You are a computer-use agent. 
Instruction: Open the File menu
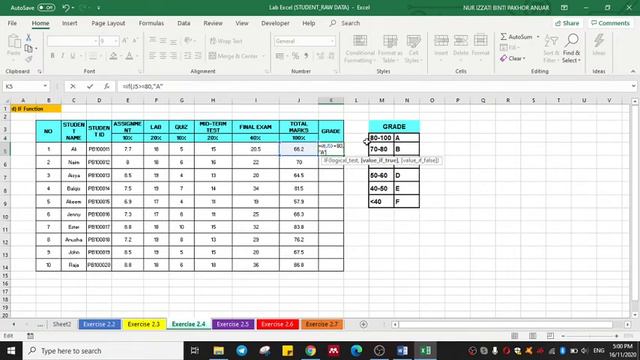tap(12, 23)
